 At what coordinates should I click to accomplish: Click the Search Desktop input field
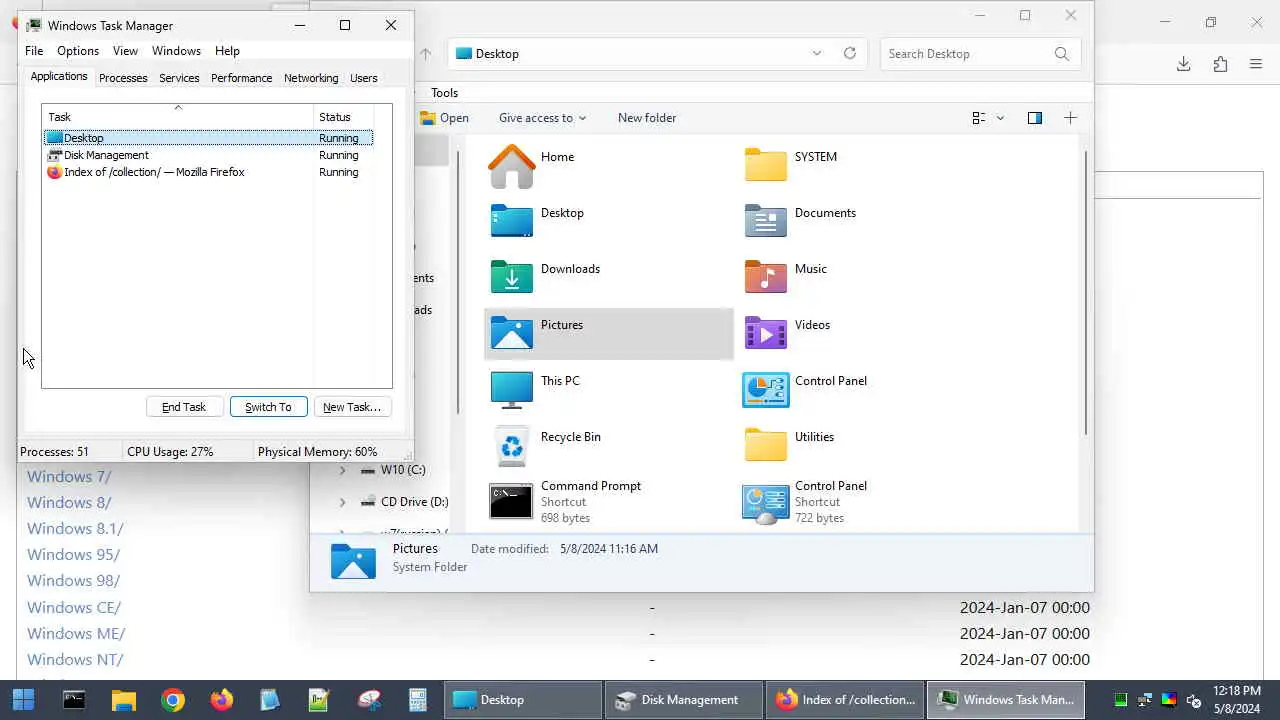(x=967, y=54)
